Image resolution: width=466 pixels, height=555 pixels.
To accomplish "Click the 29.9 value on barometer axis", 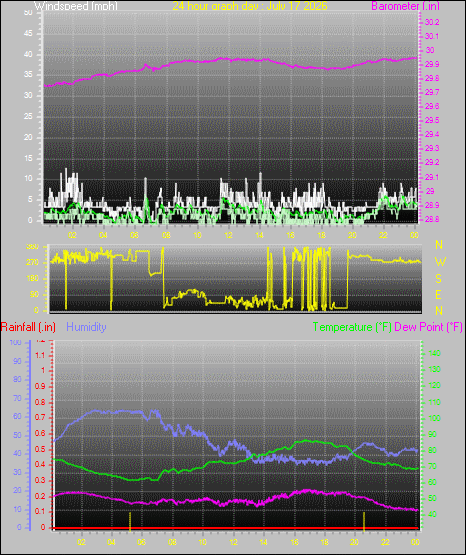I will (432, 64).
